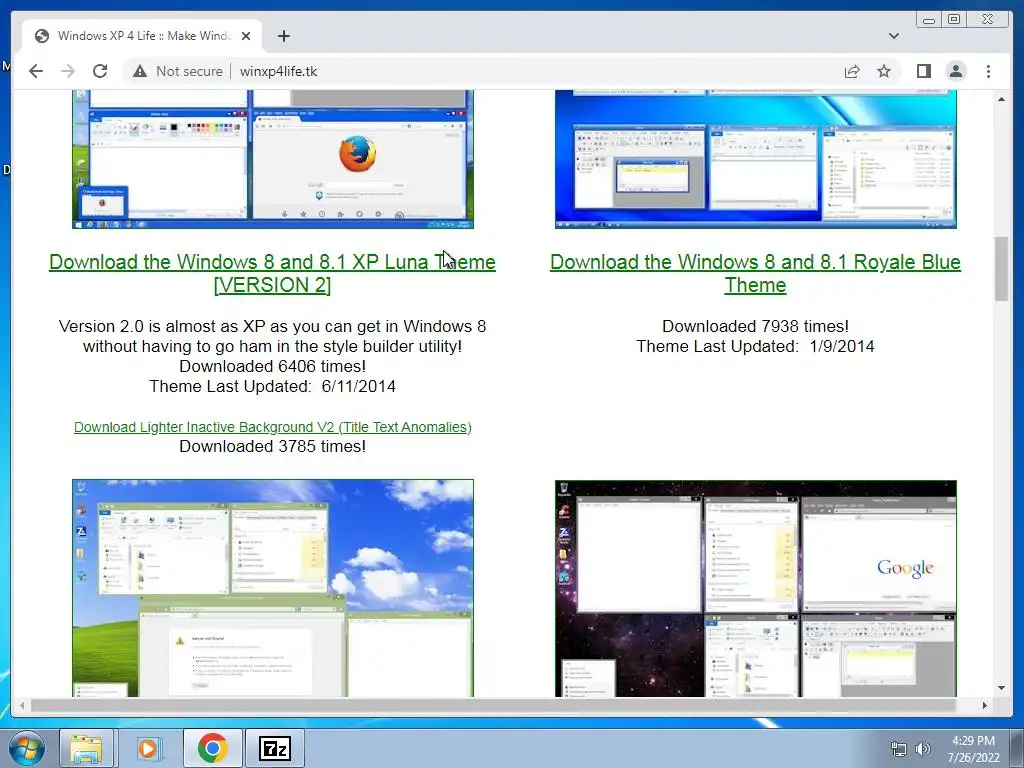
Task: Restore down the Chrome window
Action: [954, 20]
